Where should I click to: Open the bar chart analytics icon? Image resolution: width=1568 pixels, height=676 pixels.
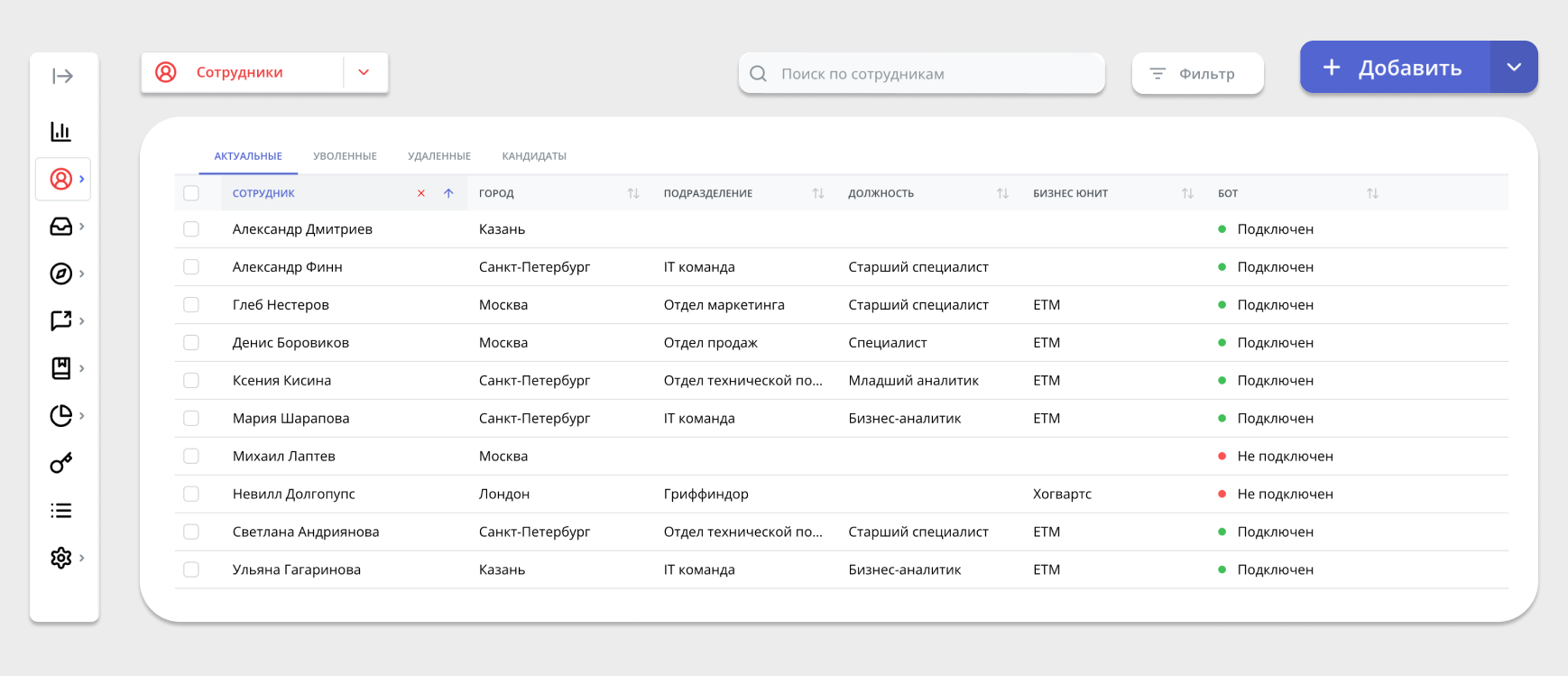coord(60,132)
